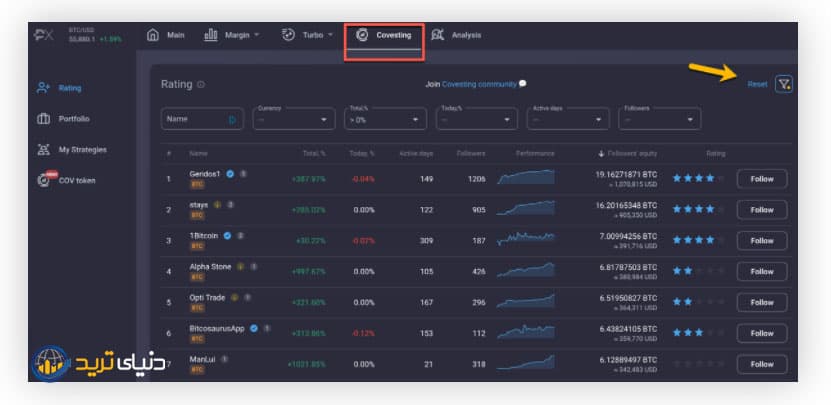
Task: Expand the Turbo menu arrow
Action: pos(330,35)
